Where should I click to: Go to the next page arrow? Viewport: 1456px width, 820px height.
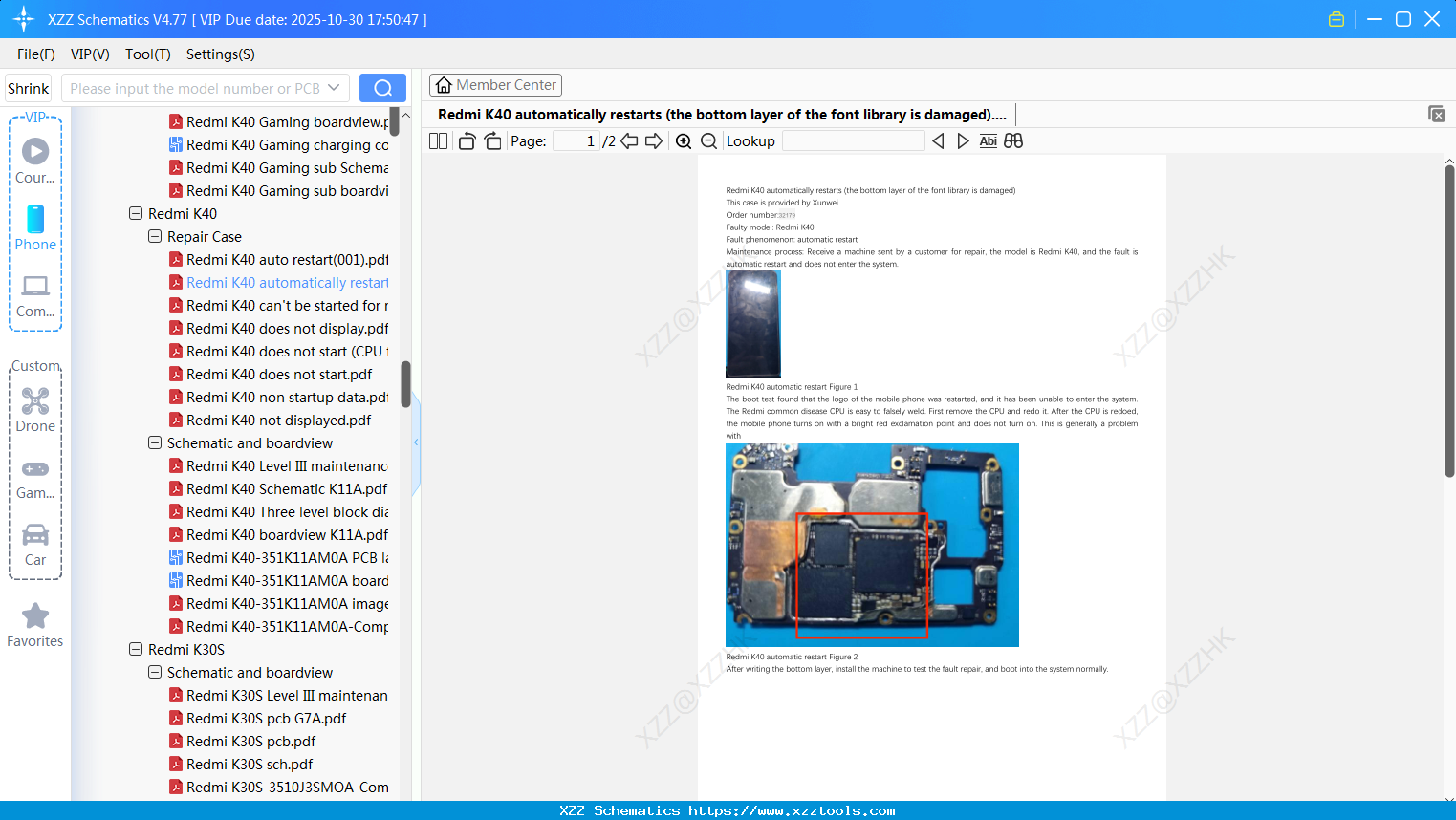[654, 141]
